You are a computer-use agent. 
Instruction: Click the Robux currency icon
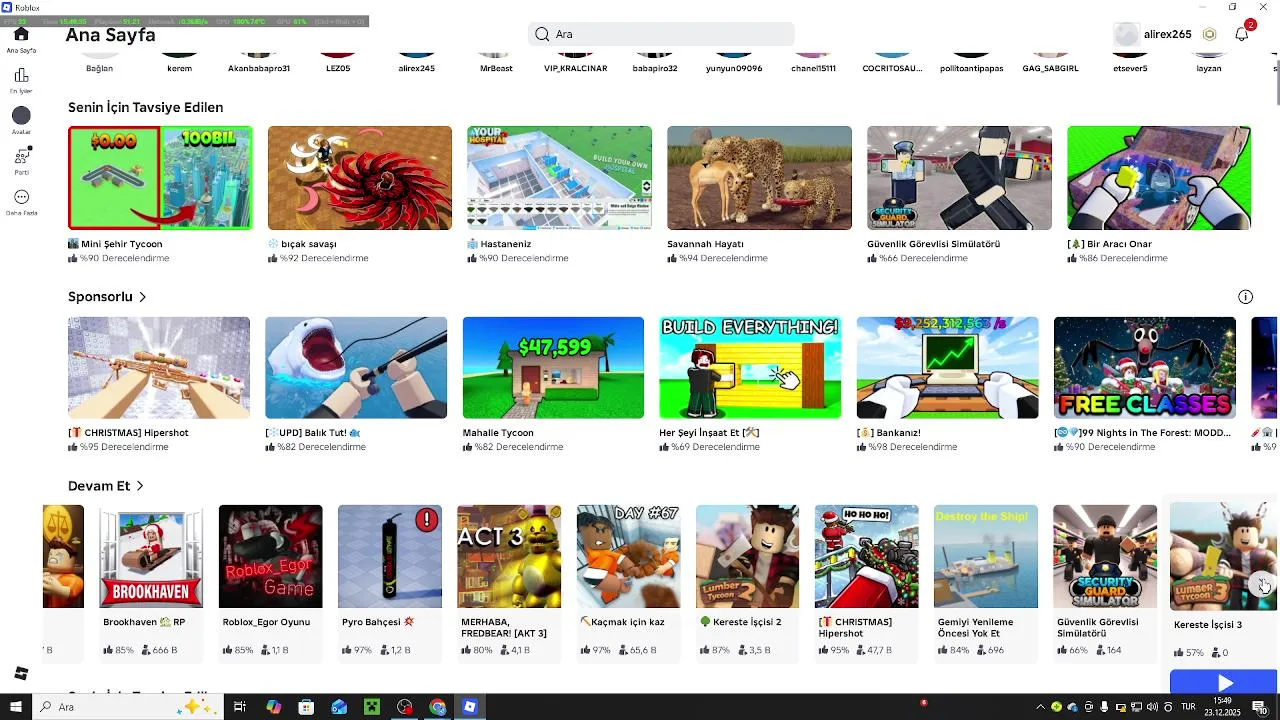[1209, 34]
